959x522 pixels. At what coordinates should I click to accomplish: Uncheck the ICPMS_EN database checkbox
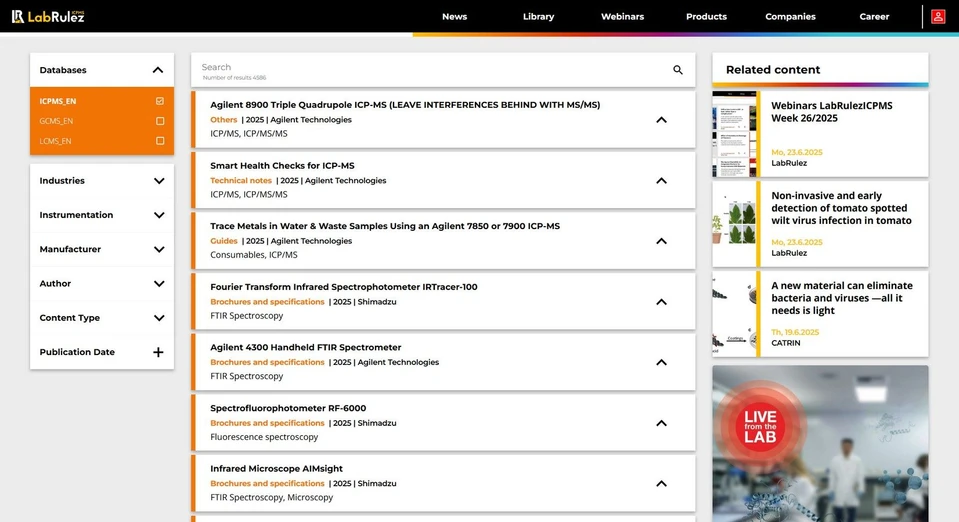point(160,101)
